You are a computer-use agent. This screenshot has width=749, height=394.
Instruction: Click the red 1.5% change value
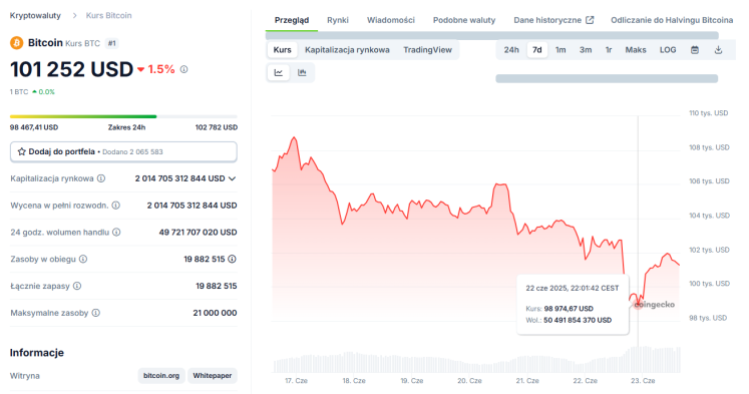tap(161, 69)
